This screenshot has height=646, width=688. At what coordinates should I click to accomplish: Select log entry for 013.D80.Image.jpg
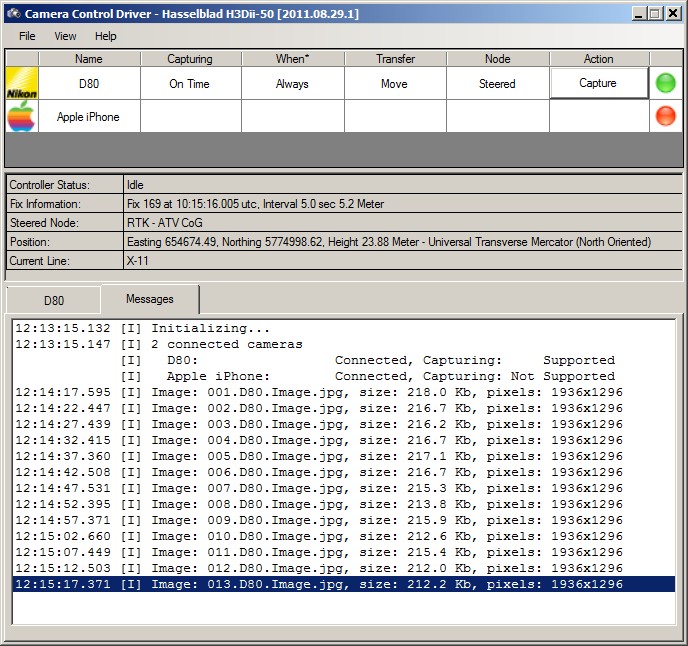point(343,584)
